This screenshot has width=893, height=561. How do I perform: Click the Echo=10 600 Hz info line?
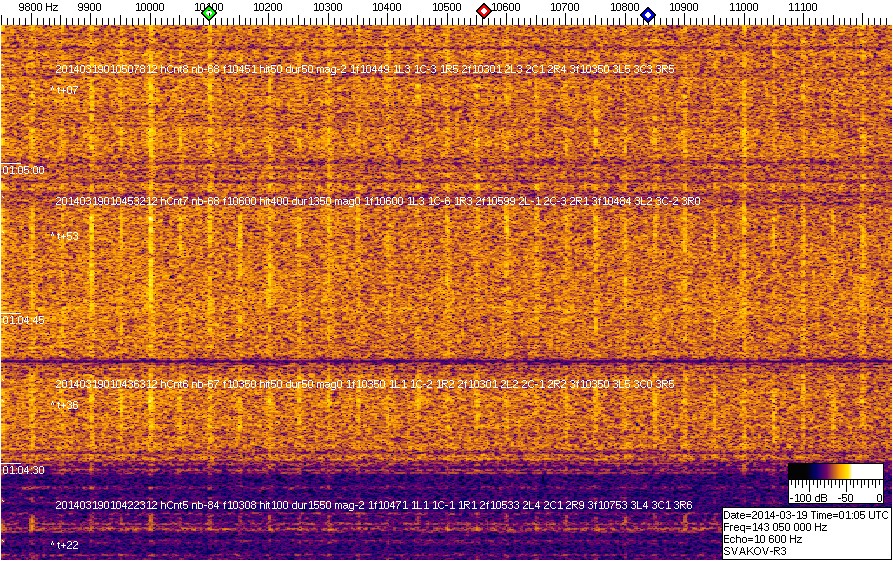765,538
